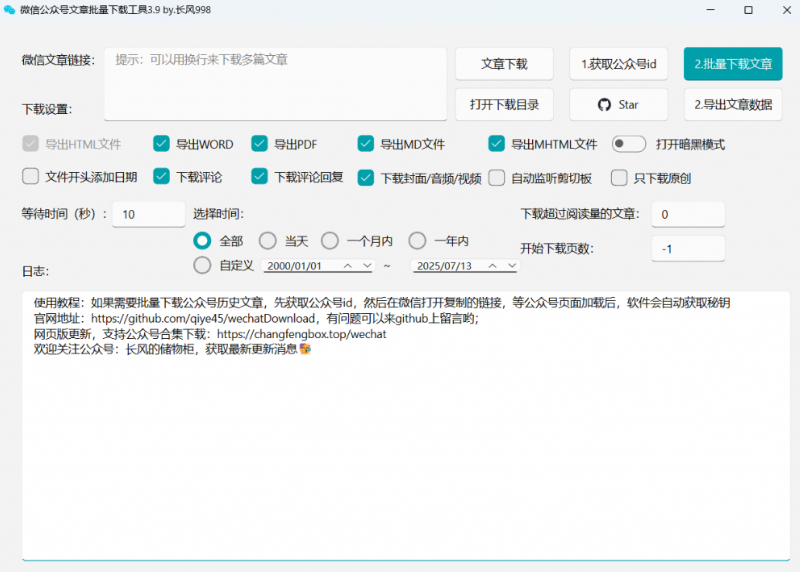This screenshot has width=800, height=572.
Task: Toggle 打开暗黑模式 switch
Action: (x=629, y=144)
